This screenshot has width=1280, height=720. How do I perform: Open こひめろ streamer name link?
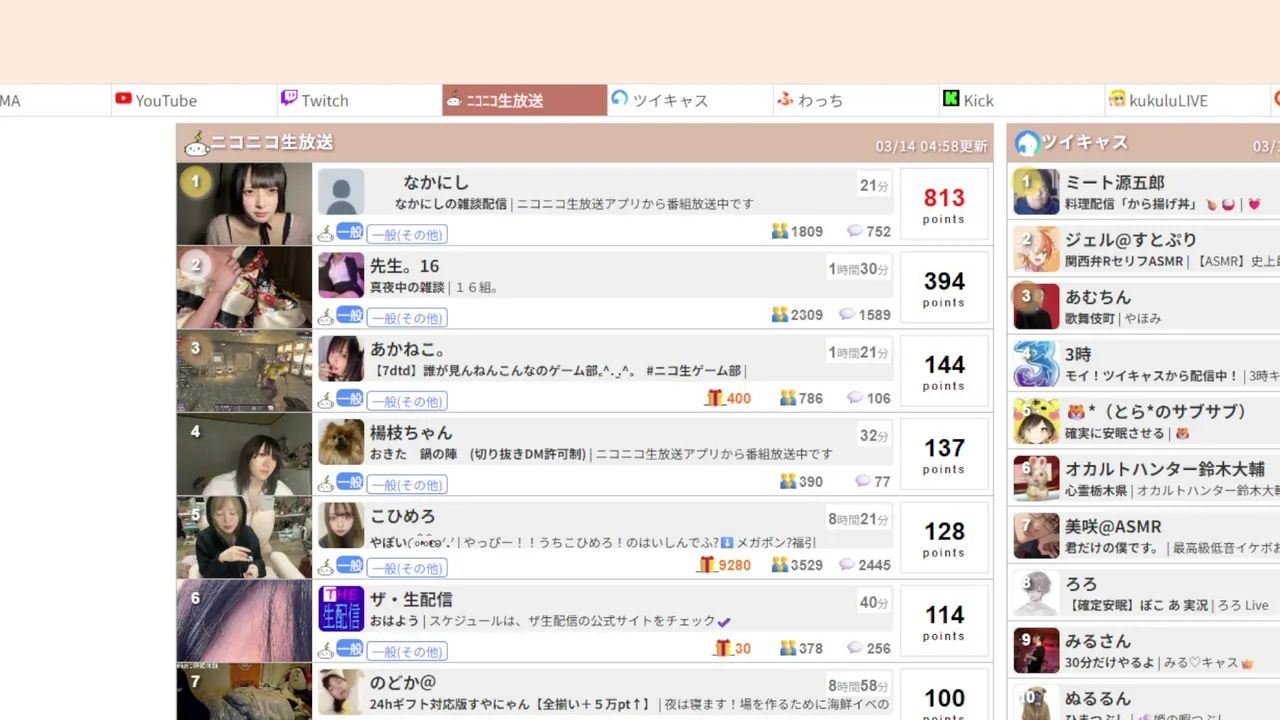[403, 516]
